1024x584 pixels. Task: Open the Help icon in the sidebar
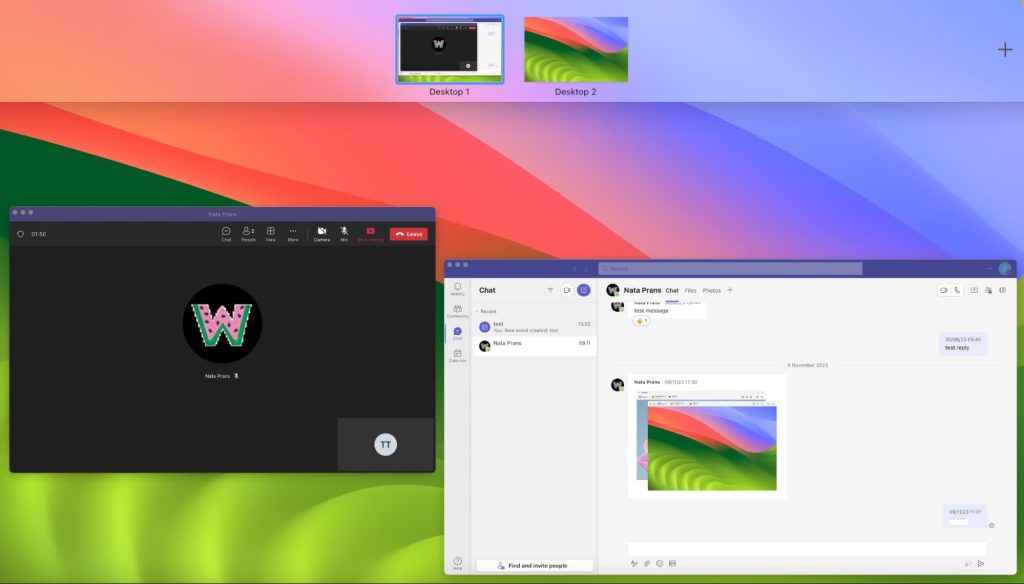click(x=457, y=561)
